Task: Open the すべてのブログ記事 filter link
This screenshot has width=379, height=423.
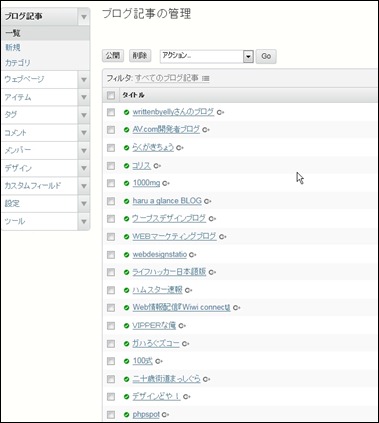Action: click(167, 78)
